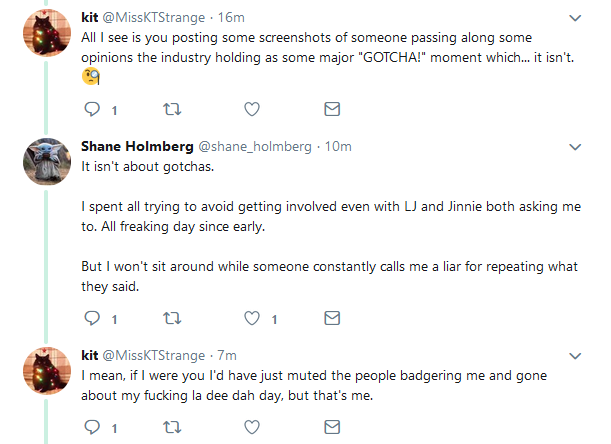Message kit's 7m tweet with envelope icon
The height and width of the screenshot is (444, 611).
(x=332, y=427)
